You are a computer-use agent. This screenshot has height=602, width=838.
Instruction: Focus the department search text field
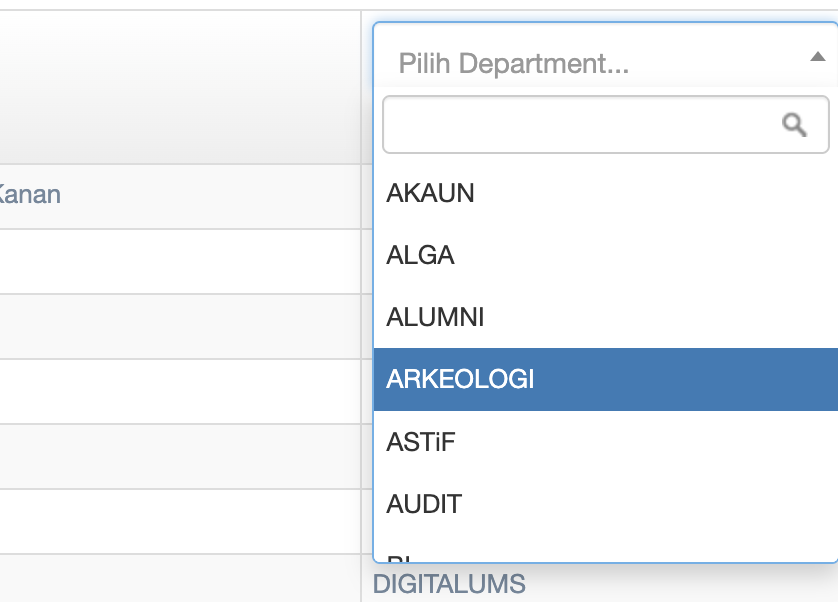580,124
